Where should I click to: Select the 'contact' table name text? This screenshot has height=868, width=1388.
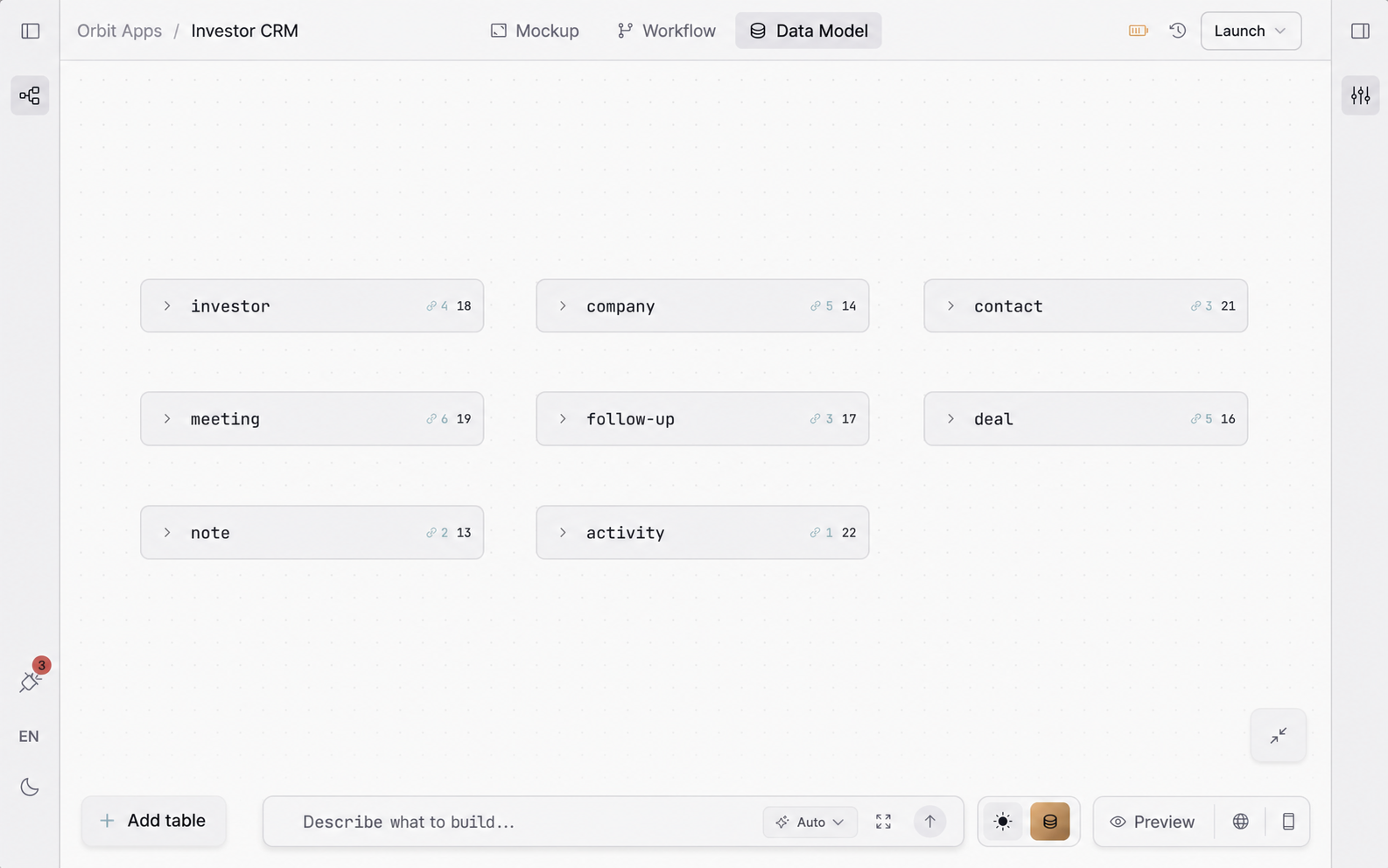[1008, 306]
